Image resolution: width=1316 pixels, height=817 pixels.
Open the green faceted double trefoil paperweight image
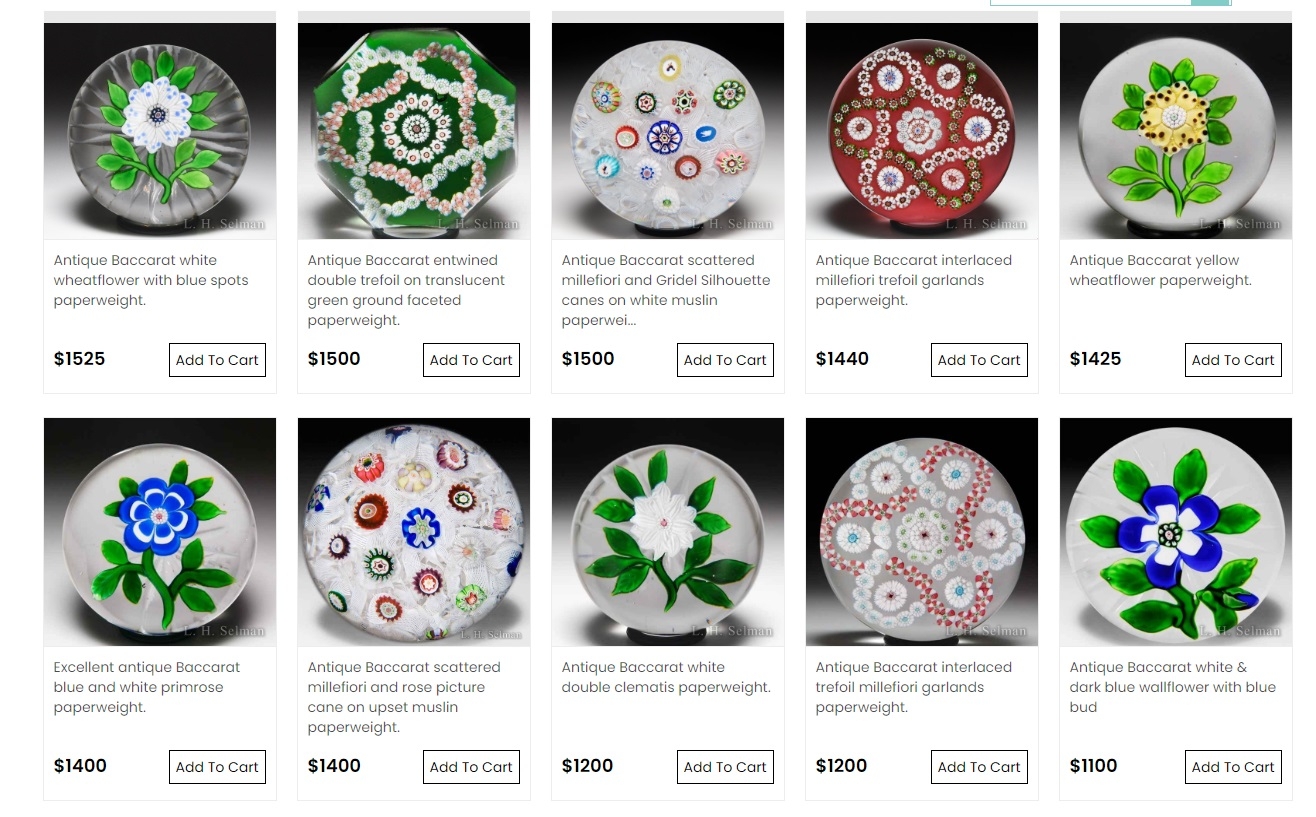[x=414, y=131]
